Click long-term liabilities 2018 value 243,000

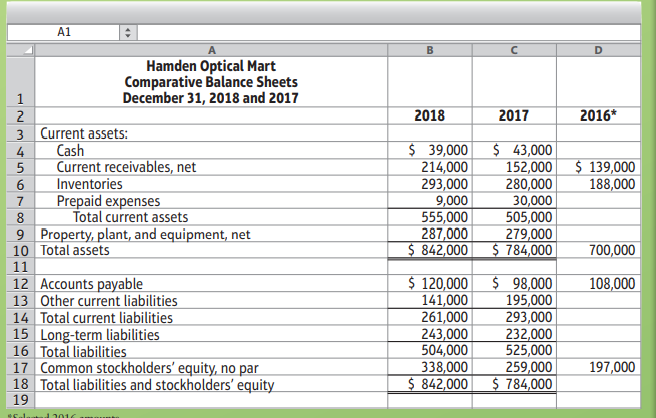pos(430,334)
